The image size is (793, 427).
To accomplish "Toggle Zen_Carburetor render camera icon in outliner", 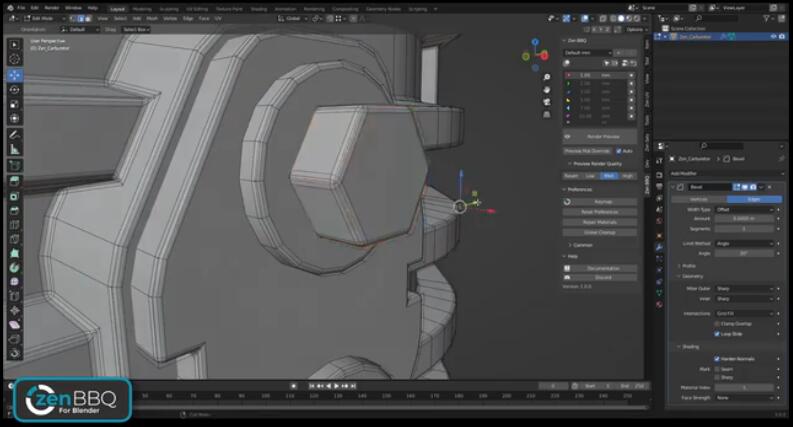I will click(x=782, y=36).
